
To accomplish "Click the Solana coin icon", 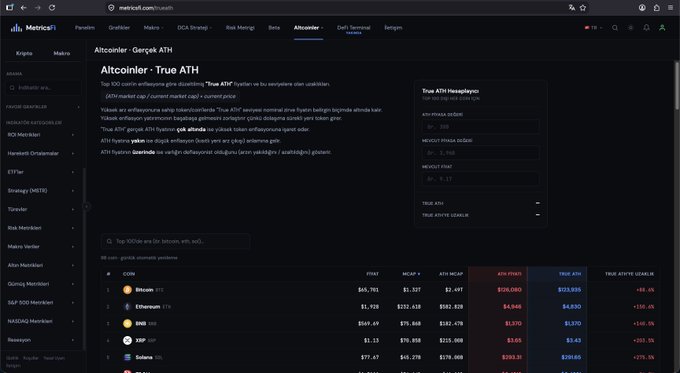I will (x=127, y=357).
